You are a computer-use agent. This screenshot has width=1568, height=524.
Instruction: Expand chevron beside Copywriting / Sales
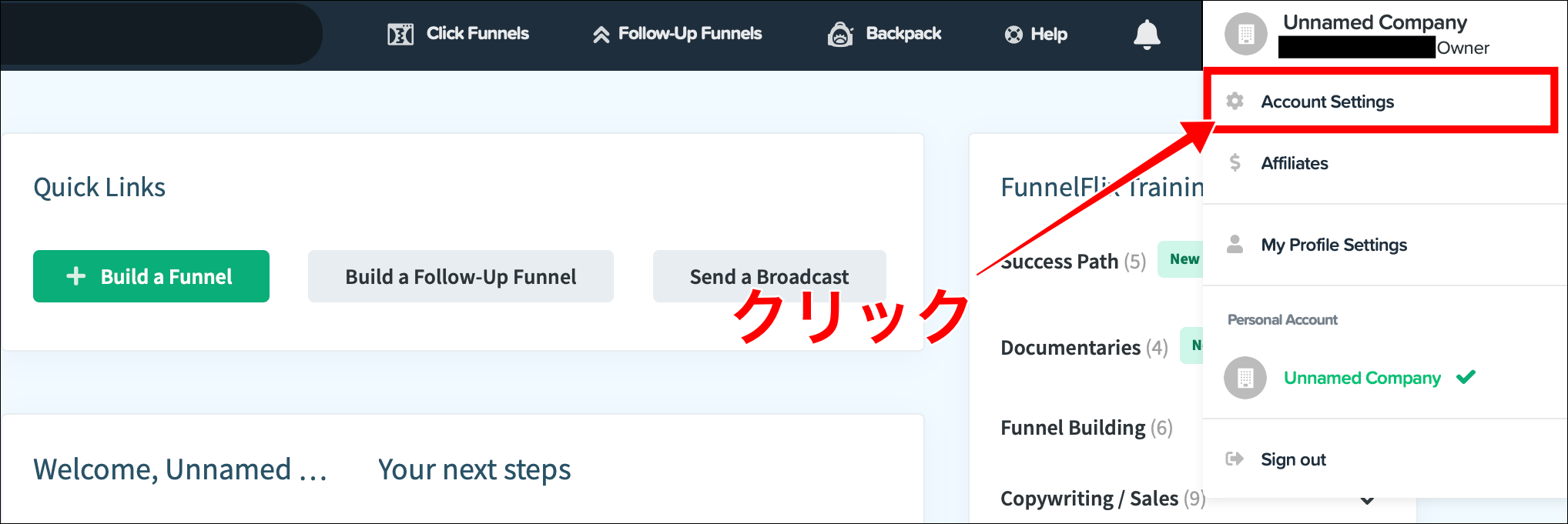pos(1367,500)
